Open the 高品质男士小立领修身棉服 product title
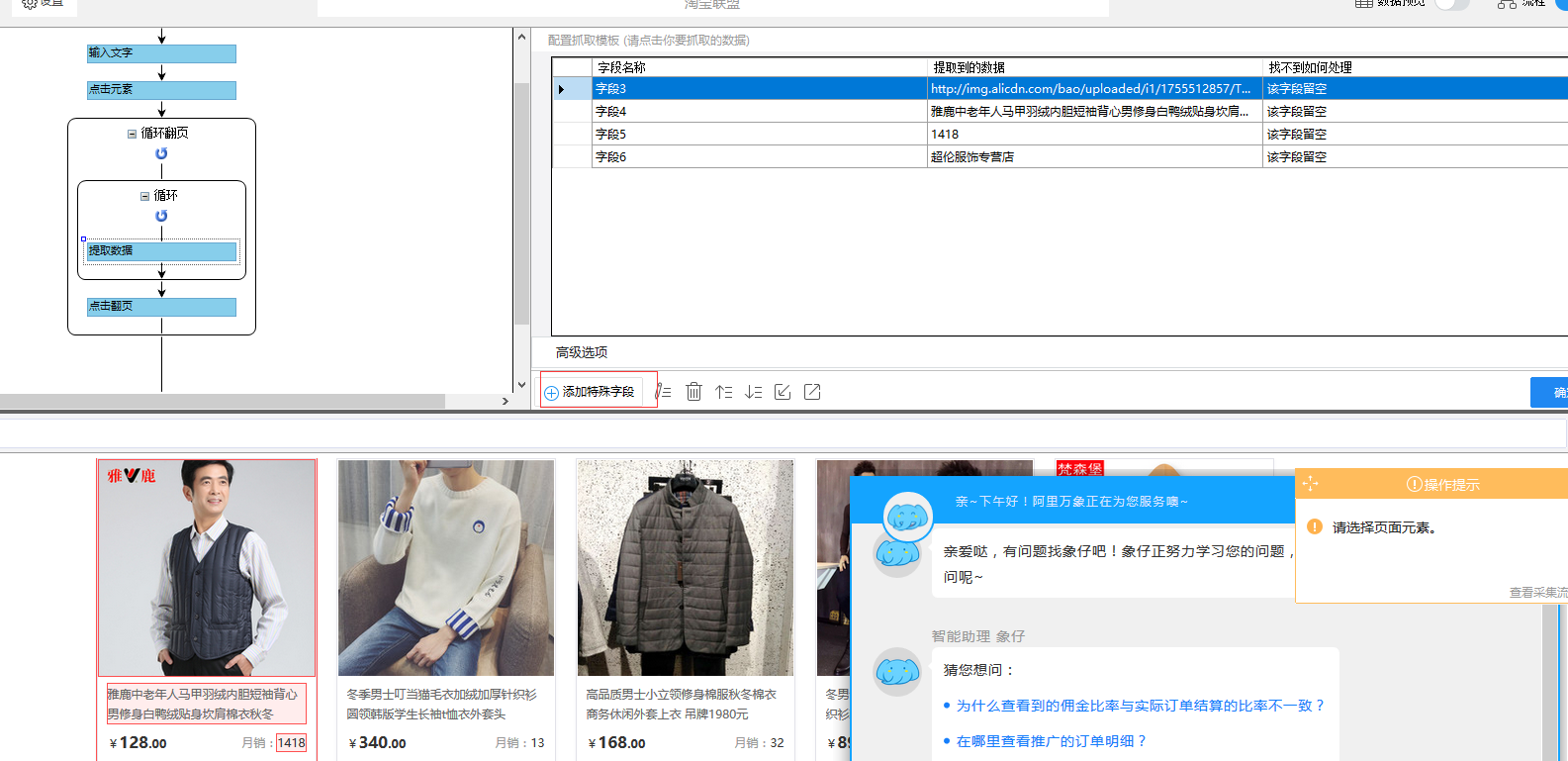 681,704
